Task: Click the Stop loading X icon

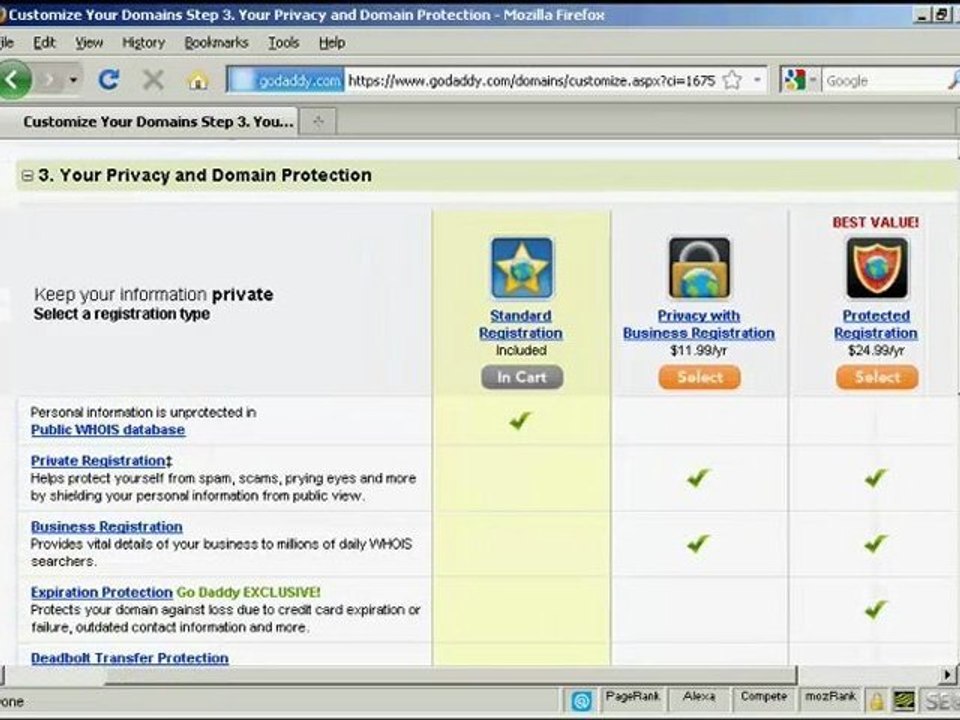Action: coord(153,80)
